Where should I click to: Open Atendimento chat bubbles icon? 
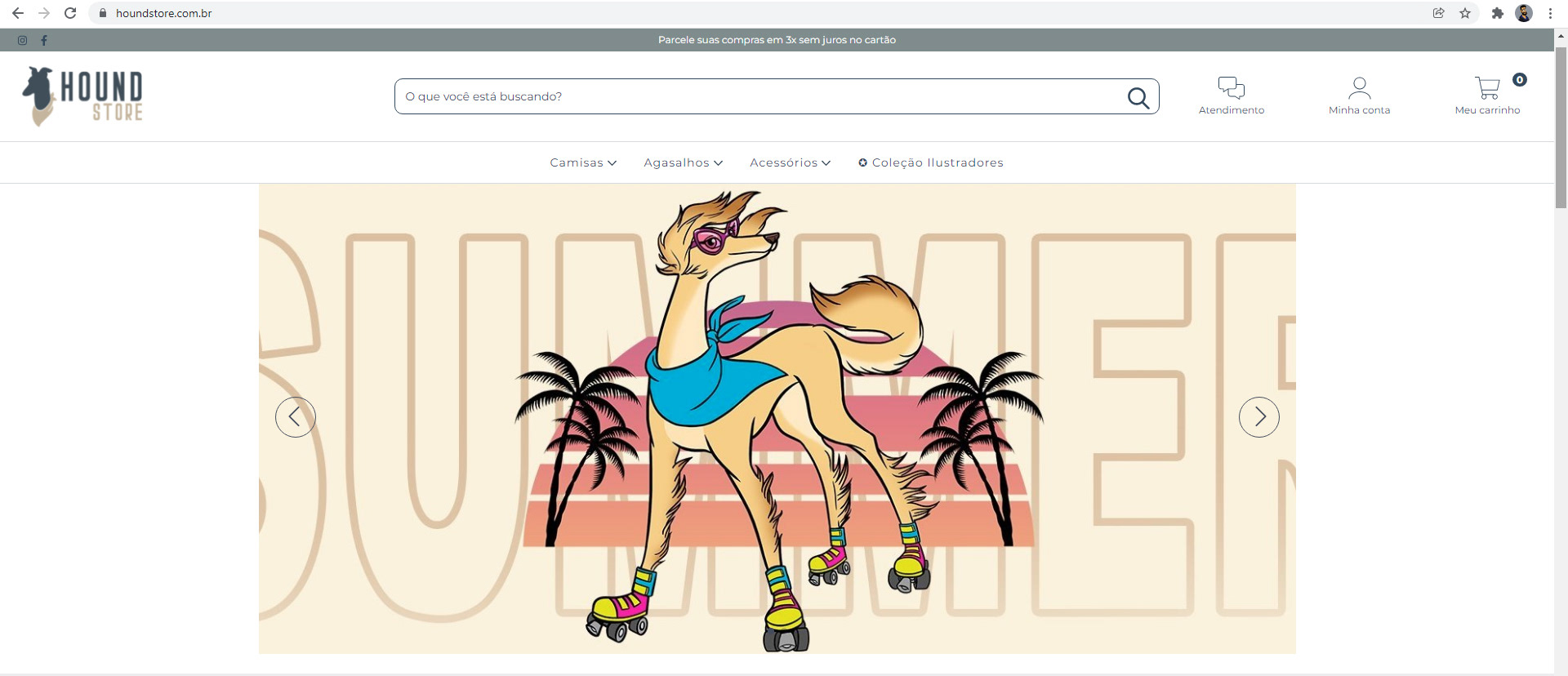coord(1232,87)
